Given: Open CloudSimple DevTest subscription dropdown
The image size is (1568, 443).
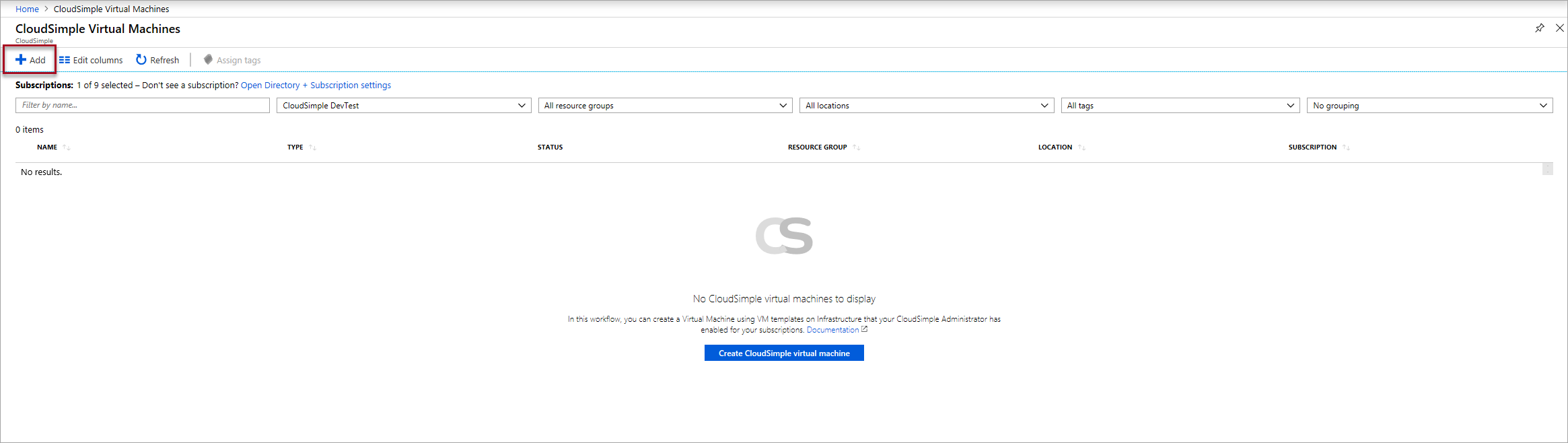Looking at the screenshot, I should (x=404, y=105).
